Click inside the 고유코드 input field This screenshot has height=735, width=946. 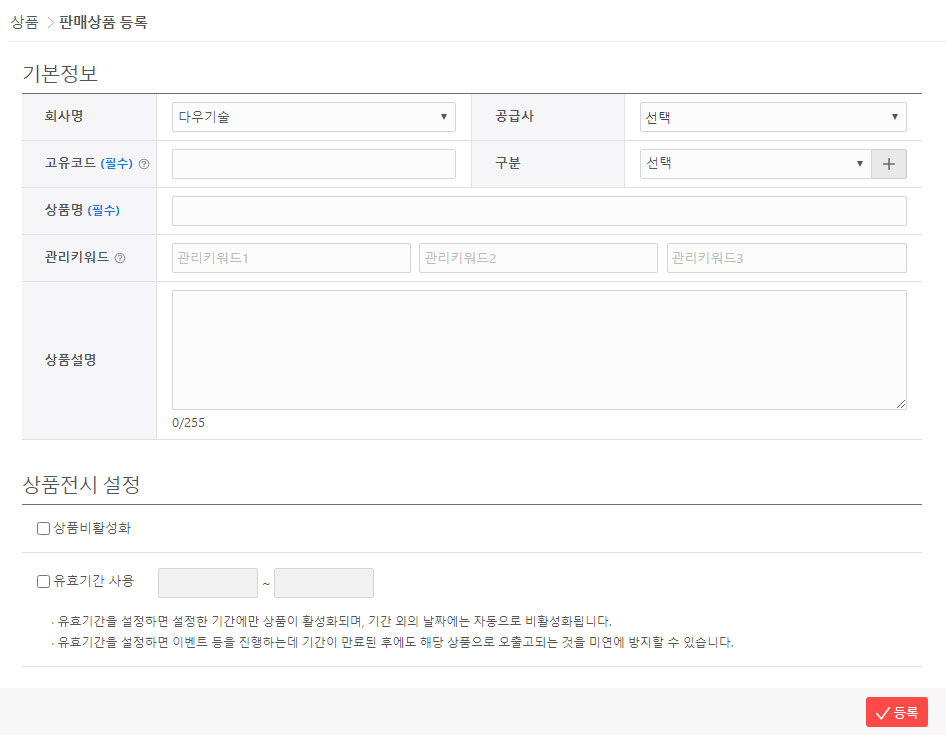pyautogui.click(x=313, y=164)
